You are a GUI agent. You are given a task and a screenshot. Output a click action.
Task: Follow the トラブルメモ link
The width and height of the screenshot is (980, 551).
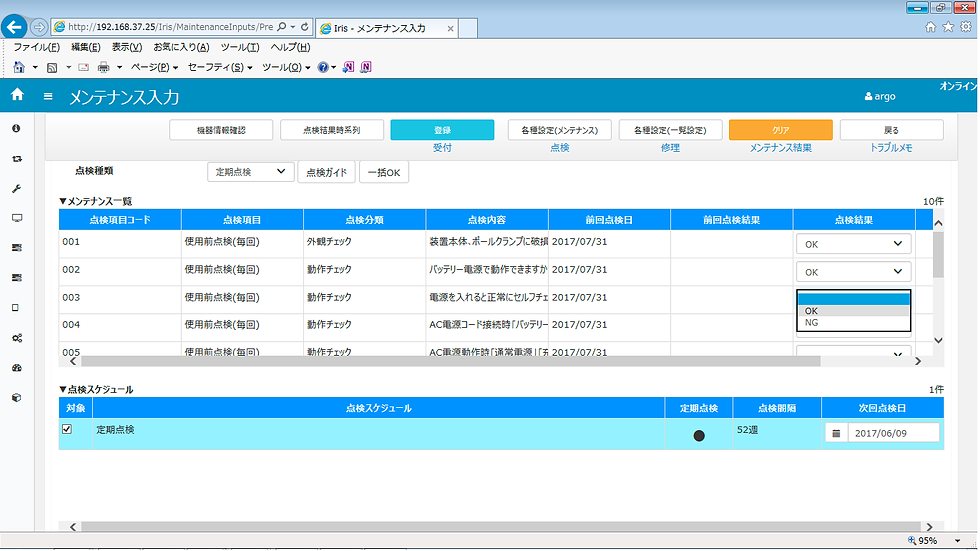891,147
